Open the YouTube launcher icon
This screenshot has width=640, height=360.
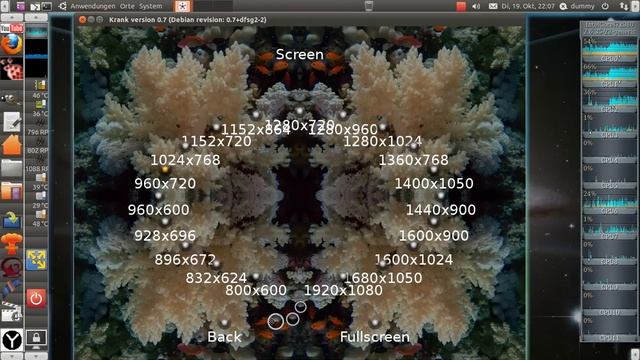tap(12, 28)
